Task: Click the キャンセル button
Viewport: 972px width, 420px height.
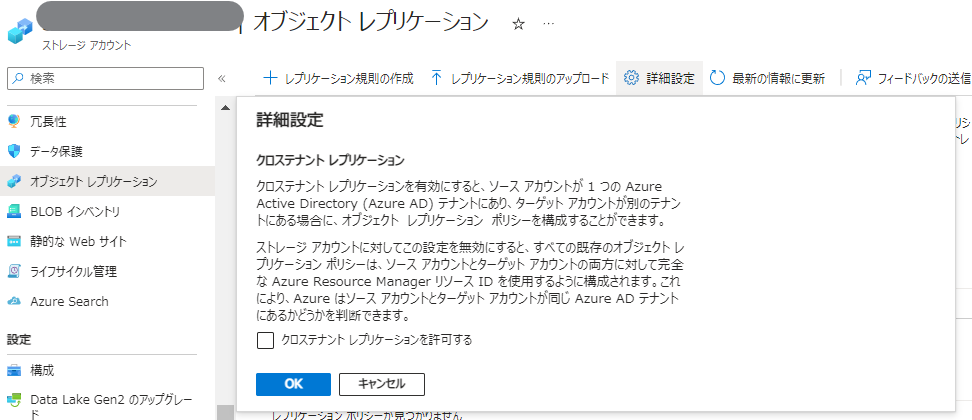Action: pos(382,384)
